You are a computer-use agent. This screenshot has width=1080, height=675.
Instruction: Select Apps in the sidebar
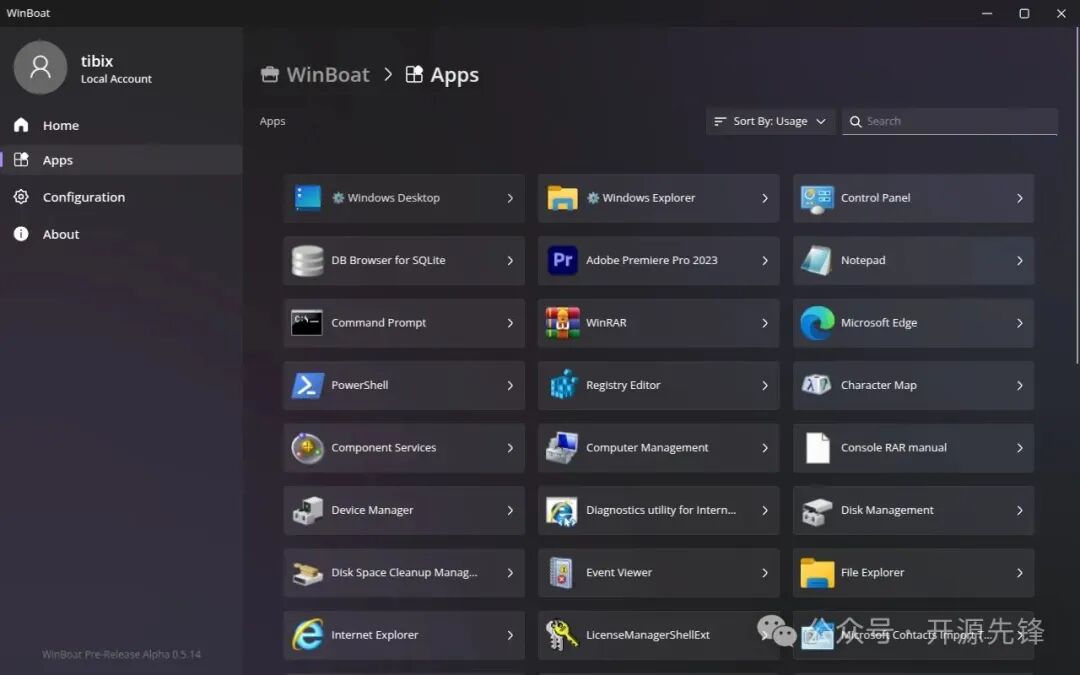pyautogui.click(x=121, y=160)
